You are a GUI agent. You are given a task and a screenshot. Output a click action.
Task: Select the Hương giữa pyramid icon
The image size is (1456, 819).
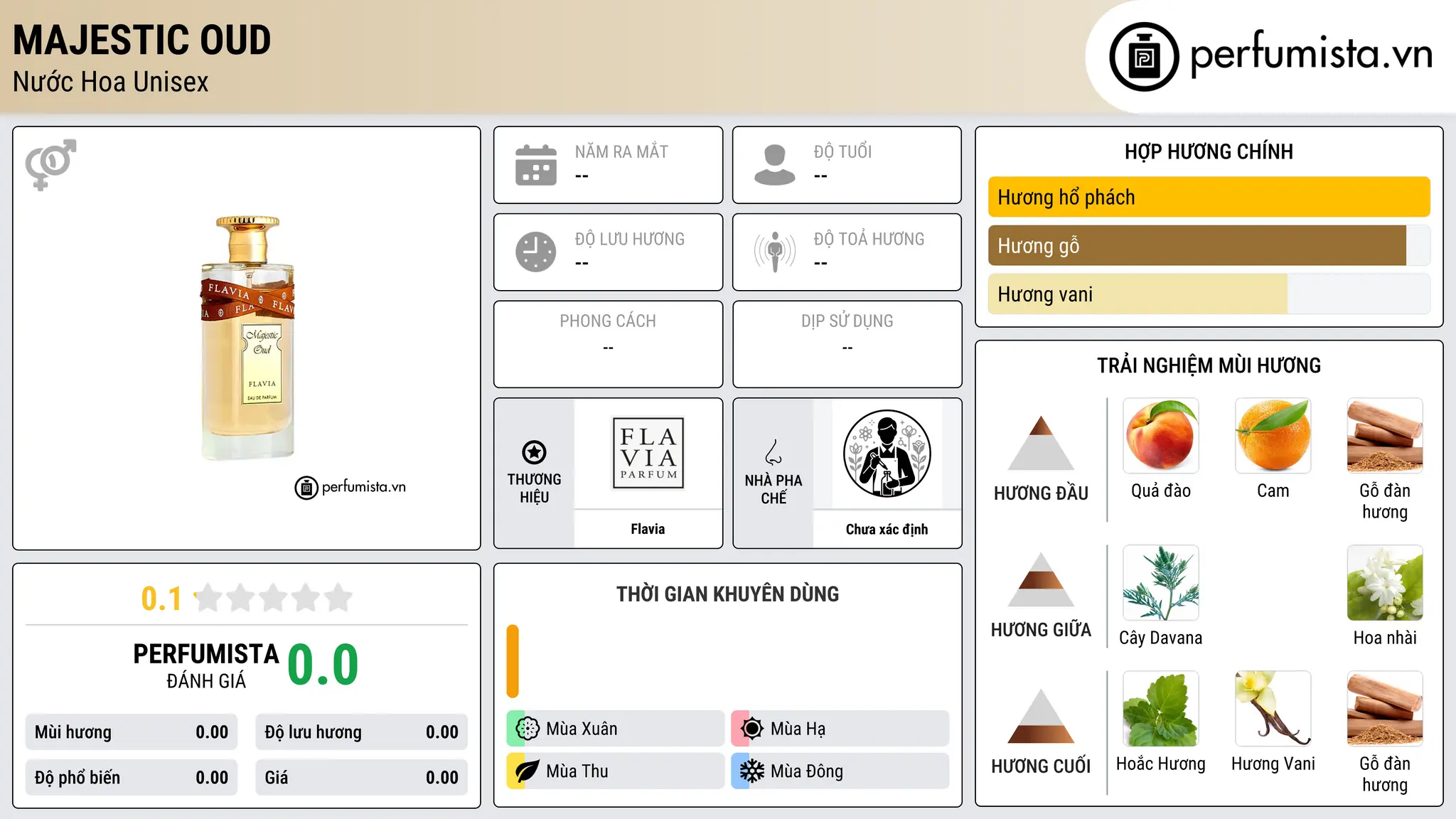[1041, 579]
